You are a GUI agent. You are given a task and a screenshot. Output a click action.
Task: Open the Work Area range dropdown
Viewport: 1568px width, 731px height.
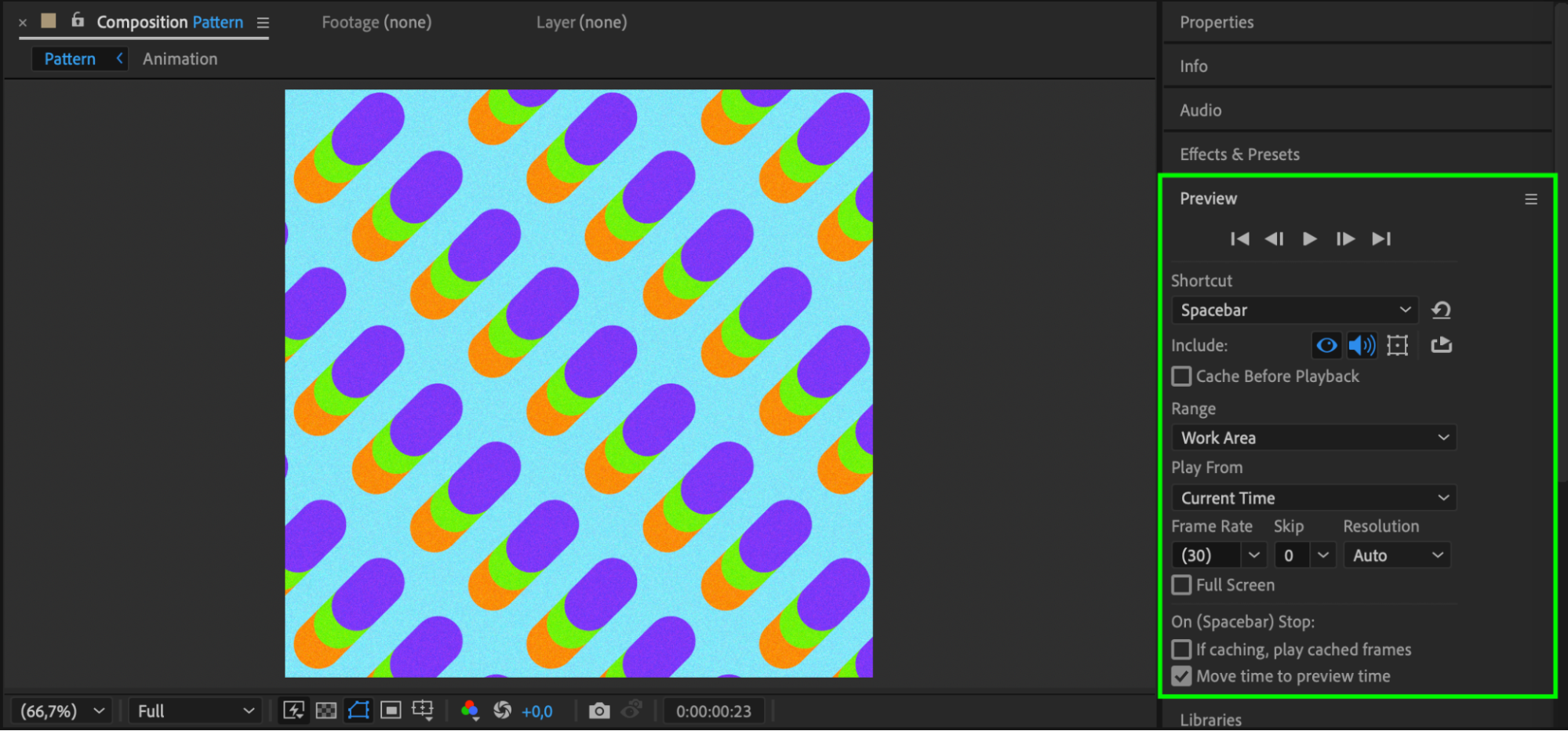tap(1314, 438)
